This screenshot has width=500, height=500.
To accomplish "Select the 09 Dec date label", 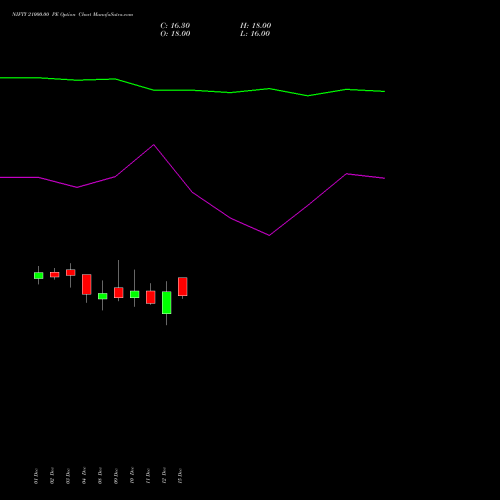I will (116, 476).
